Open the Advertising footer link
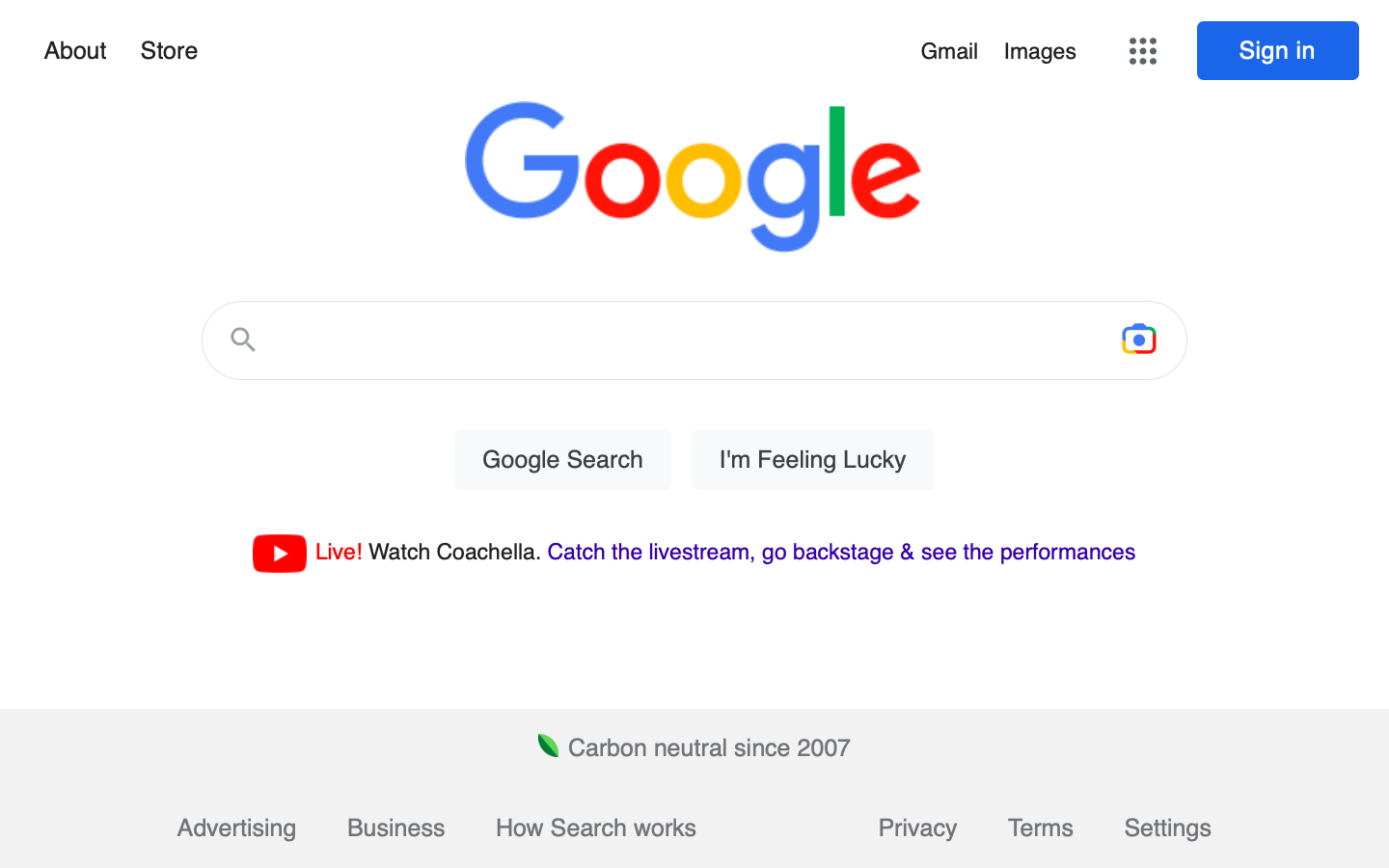 pos(236,827)
